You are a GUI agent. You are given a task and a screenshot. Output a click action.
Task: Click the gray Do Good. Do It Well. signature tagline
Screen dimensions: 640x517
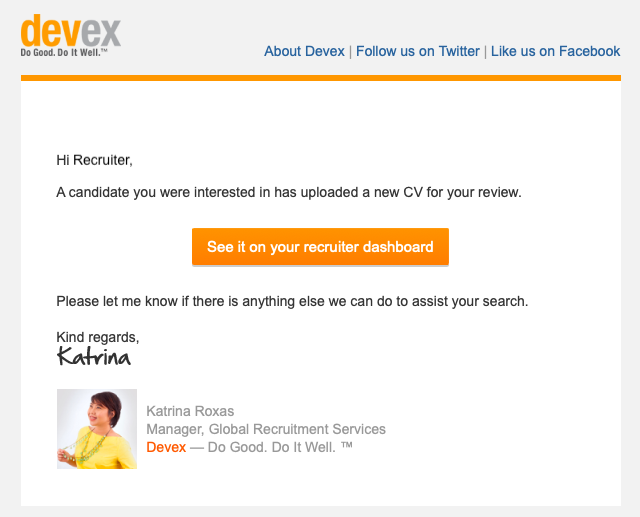pyautogui.click(x=271, y=447)
